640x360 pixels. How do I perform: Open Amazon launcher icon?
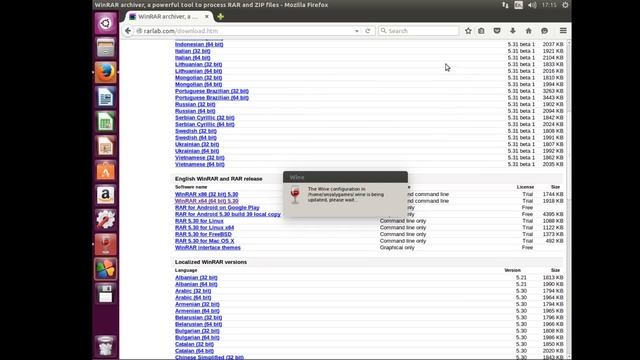coord(106,195)
